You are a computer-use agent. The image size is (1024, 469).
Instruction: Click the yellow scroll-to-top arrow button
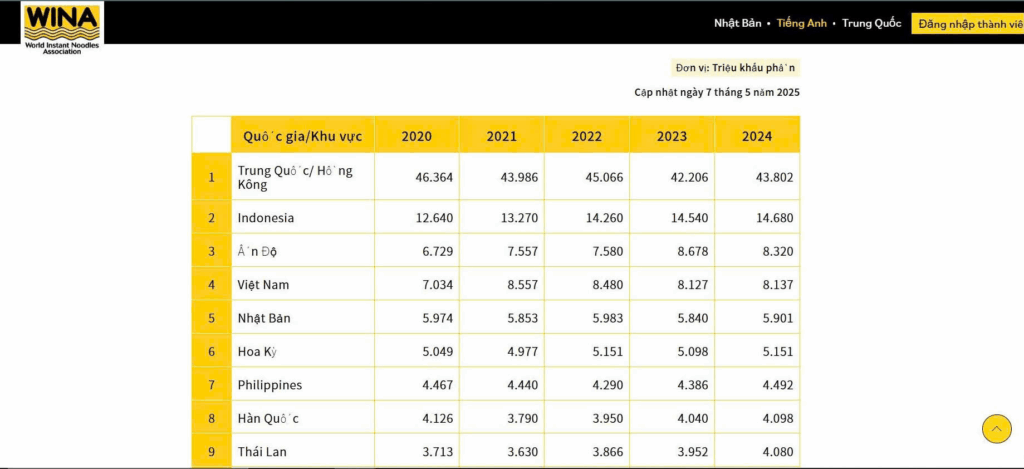(996, 429)
